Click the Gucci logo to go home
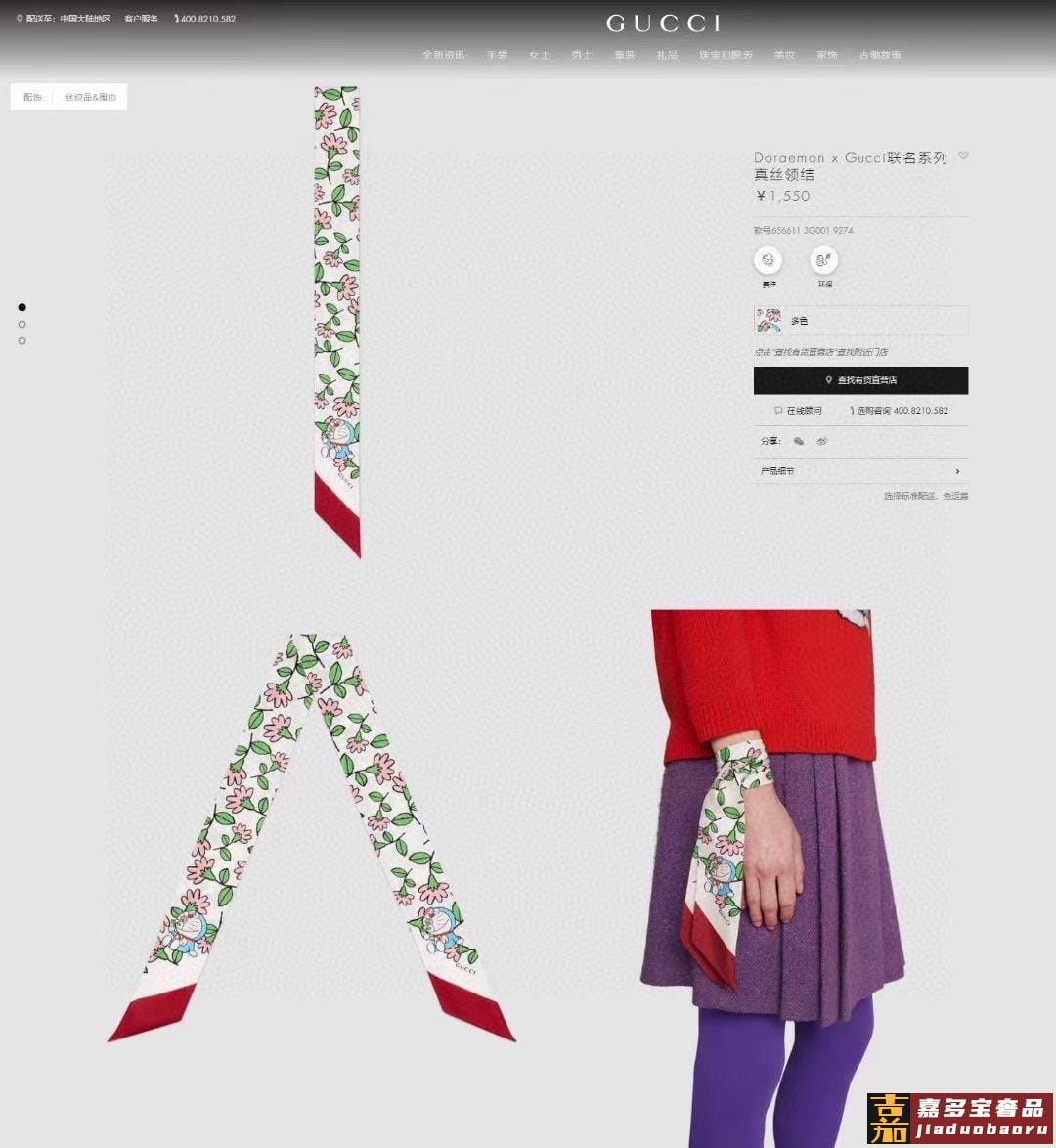This screenshot has height=1148, width=1056. point(664,23)
